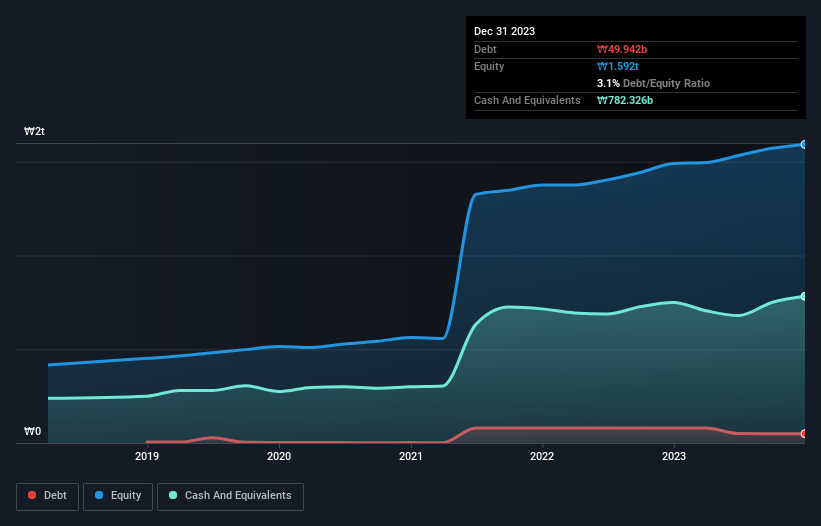Image resolution: width=821 pixels, height=526 pixels.
Task: Click the Equity row label in tooltip
Action: point(489,66)
